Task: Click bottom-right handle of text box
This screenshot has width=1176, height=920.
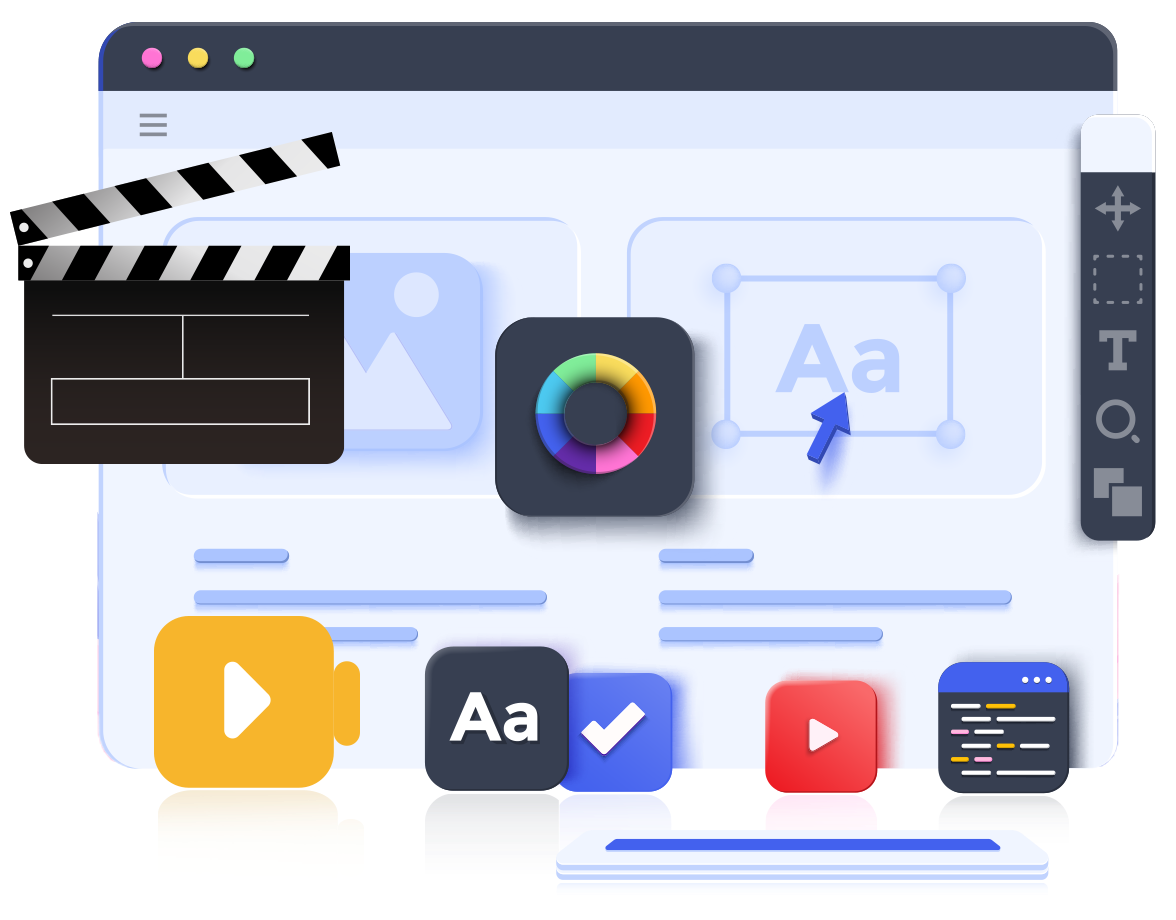Action: 951,434
